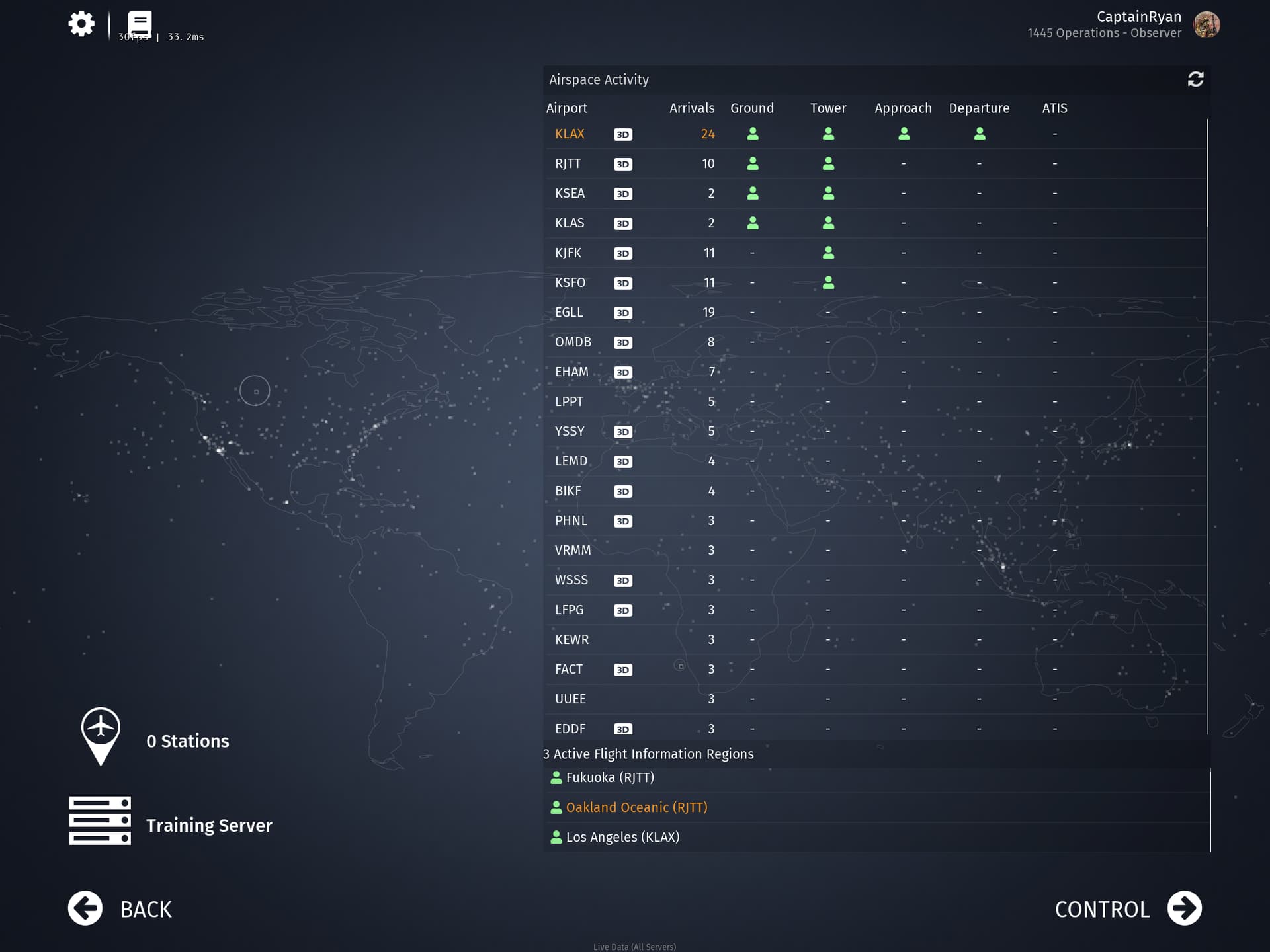
Task: Click the stations map pin icon
Action: (x=101, y=736)
